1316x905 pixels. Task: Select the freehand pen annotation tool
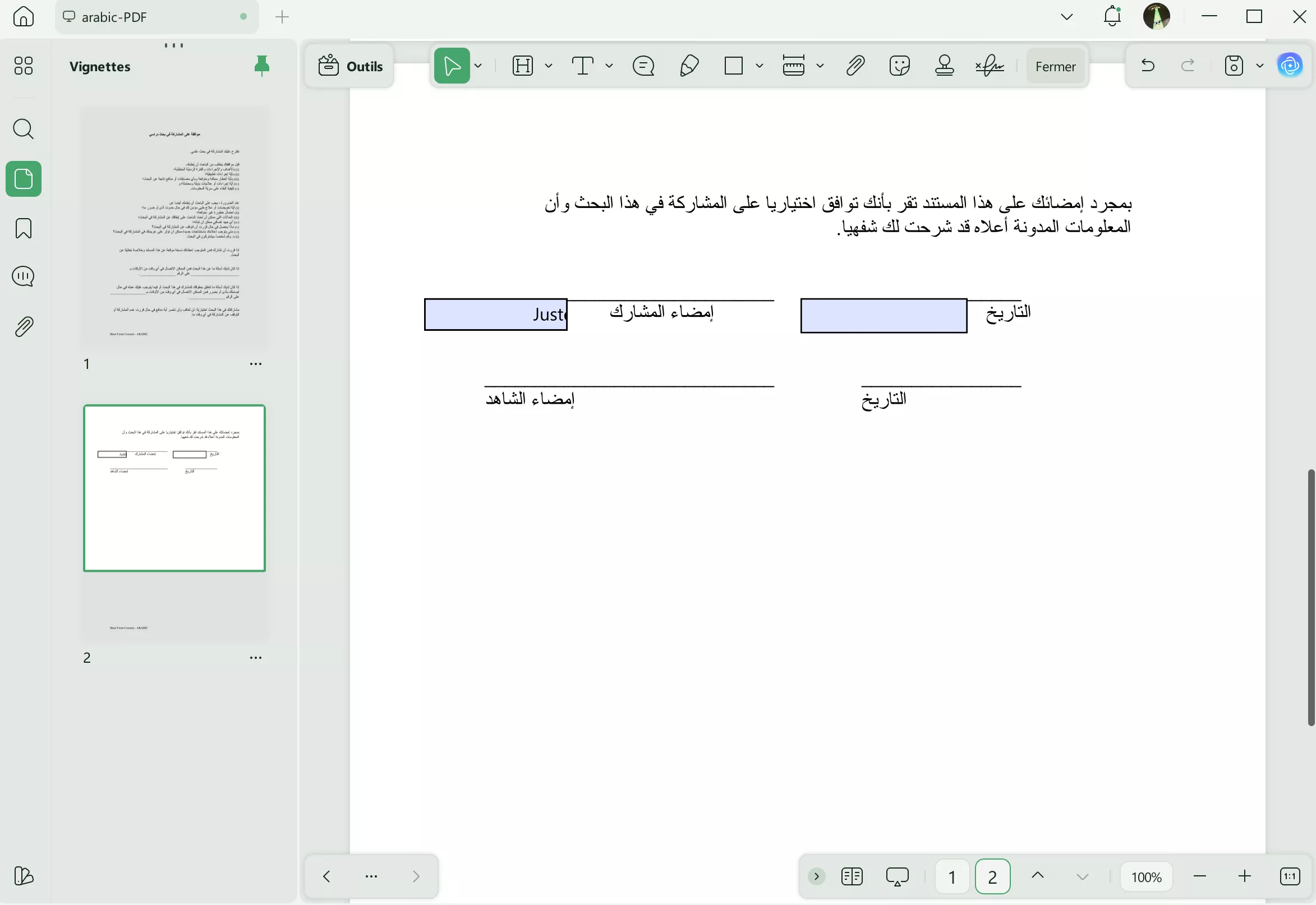(x=688, y=65)
